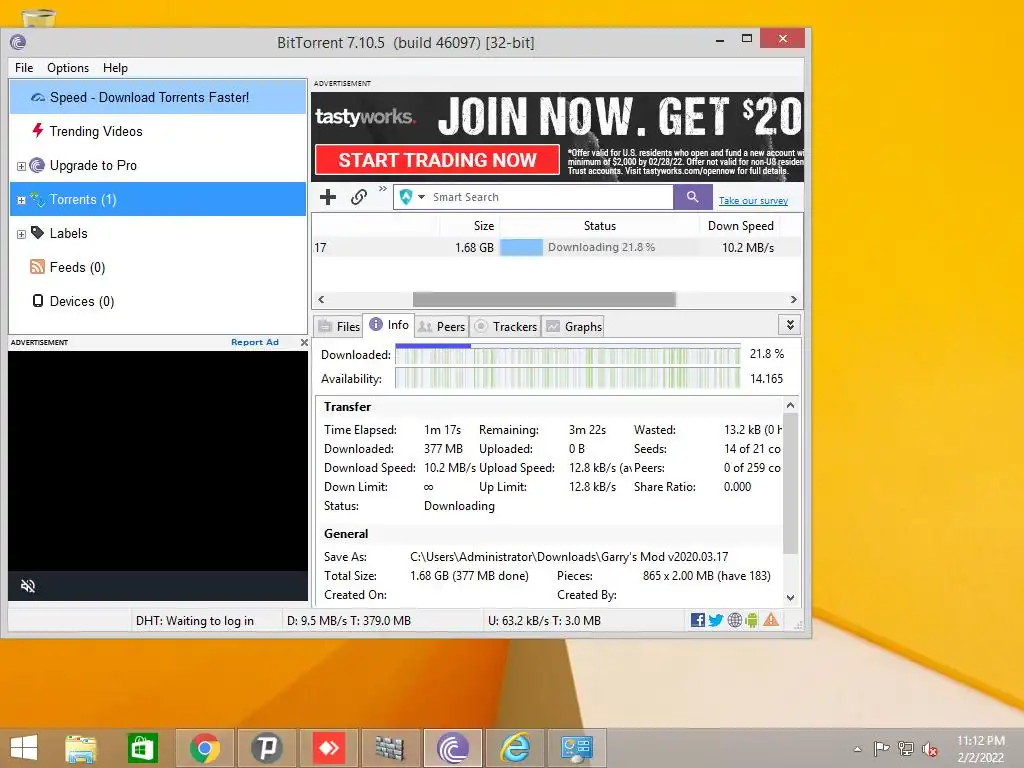Screen dimensions: 1024x768
Task: Click the torrent list scroll left arrow
Action: [321, 299]
